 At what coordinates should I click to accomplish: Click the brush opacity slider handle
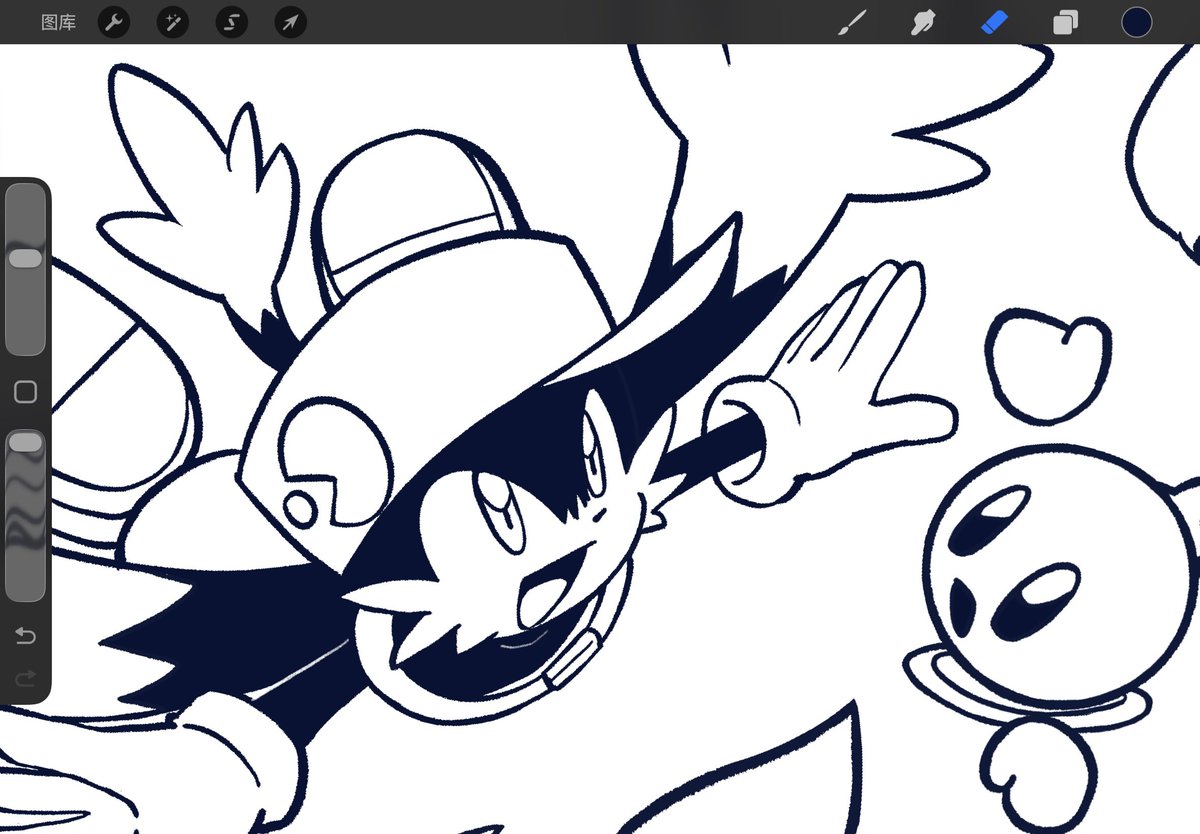tap(25, 442)
